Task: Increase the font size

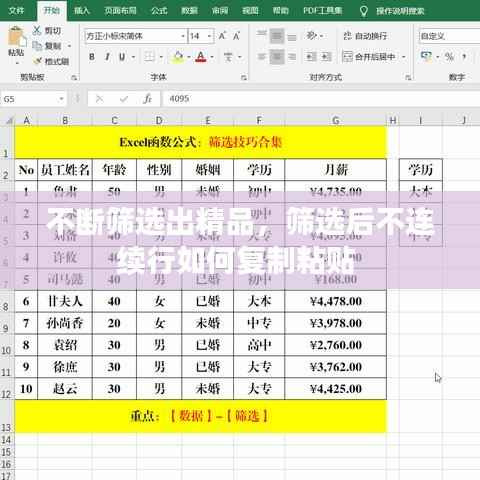Action: [222, 36]
